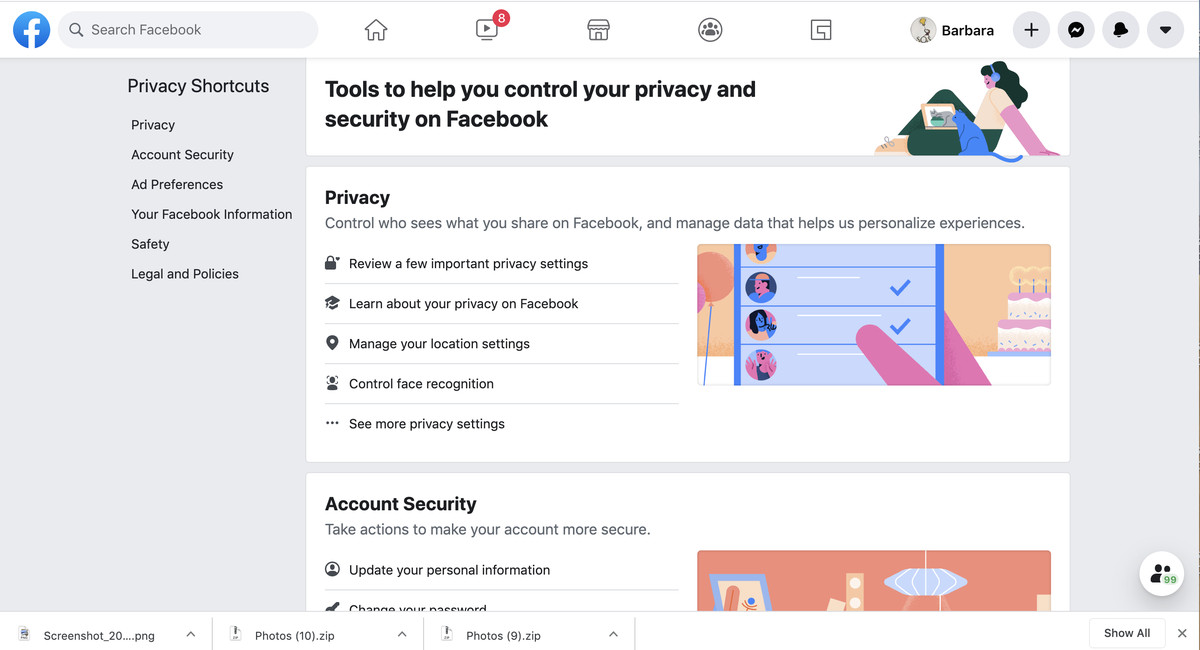The height and width of the screenshot is (650, 1200).
Task: Open Manage your location settings
Action: pyautogui.click(x=438, y=343)
